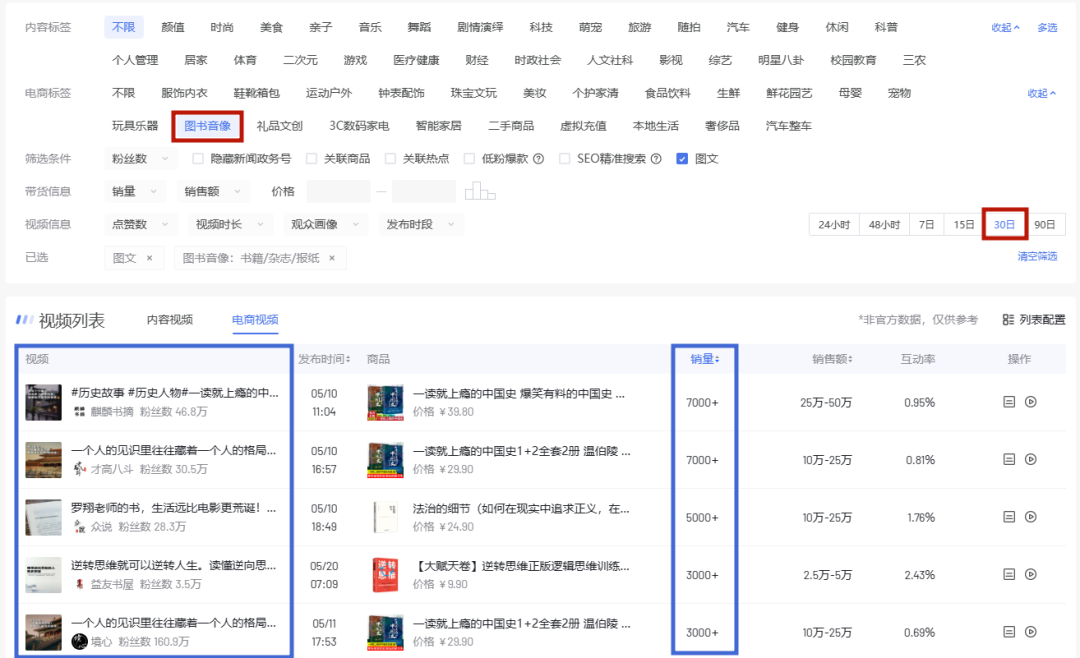Select 15日 time range
The width and height of the screenshot is (1080, 658).
(x=964, y=225)
